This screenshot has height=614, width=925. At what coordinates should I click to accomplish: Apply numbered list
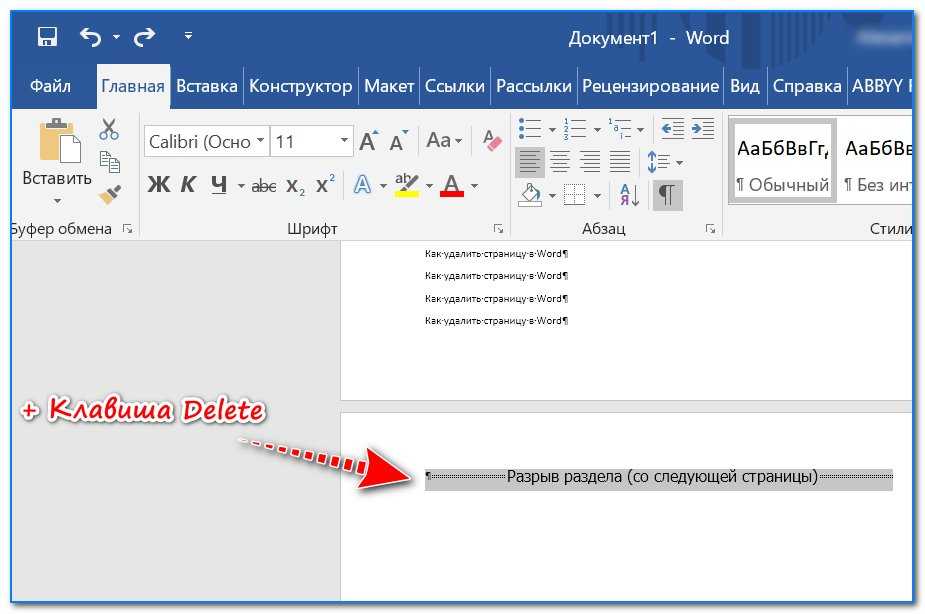(x=575, y=129)
